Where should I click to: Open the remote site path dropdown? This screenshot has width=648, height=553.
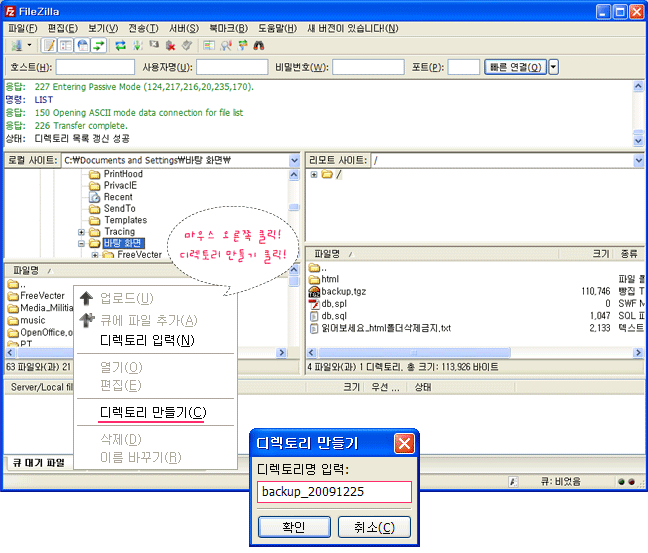[x=638, y=160]
